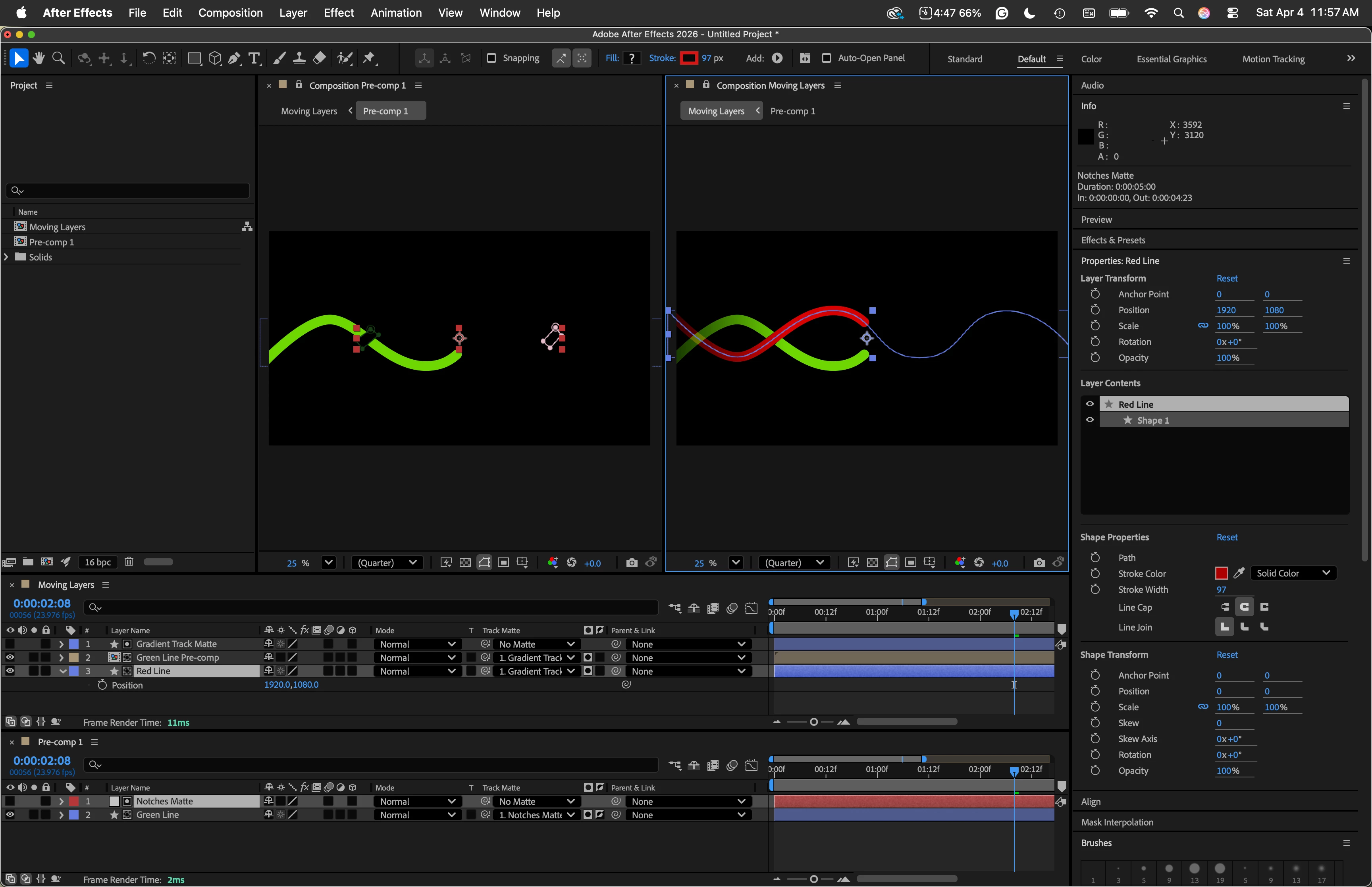Open Stroke Color type dropdown Solid Color

click(1293, 573)
